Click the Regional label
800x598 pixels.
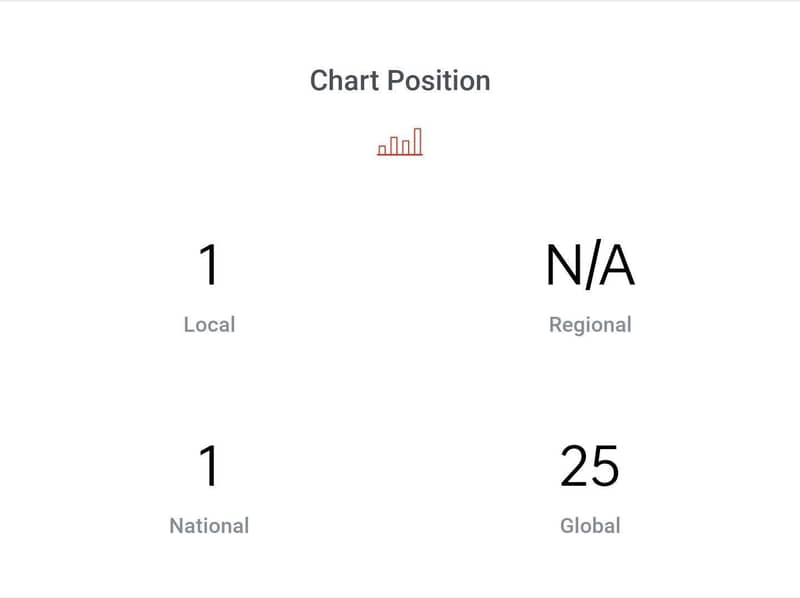[590, 325]
